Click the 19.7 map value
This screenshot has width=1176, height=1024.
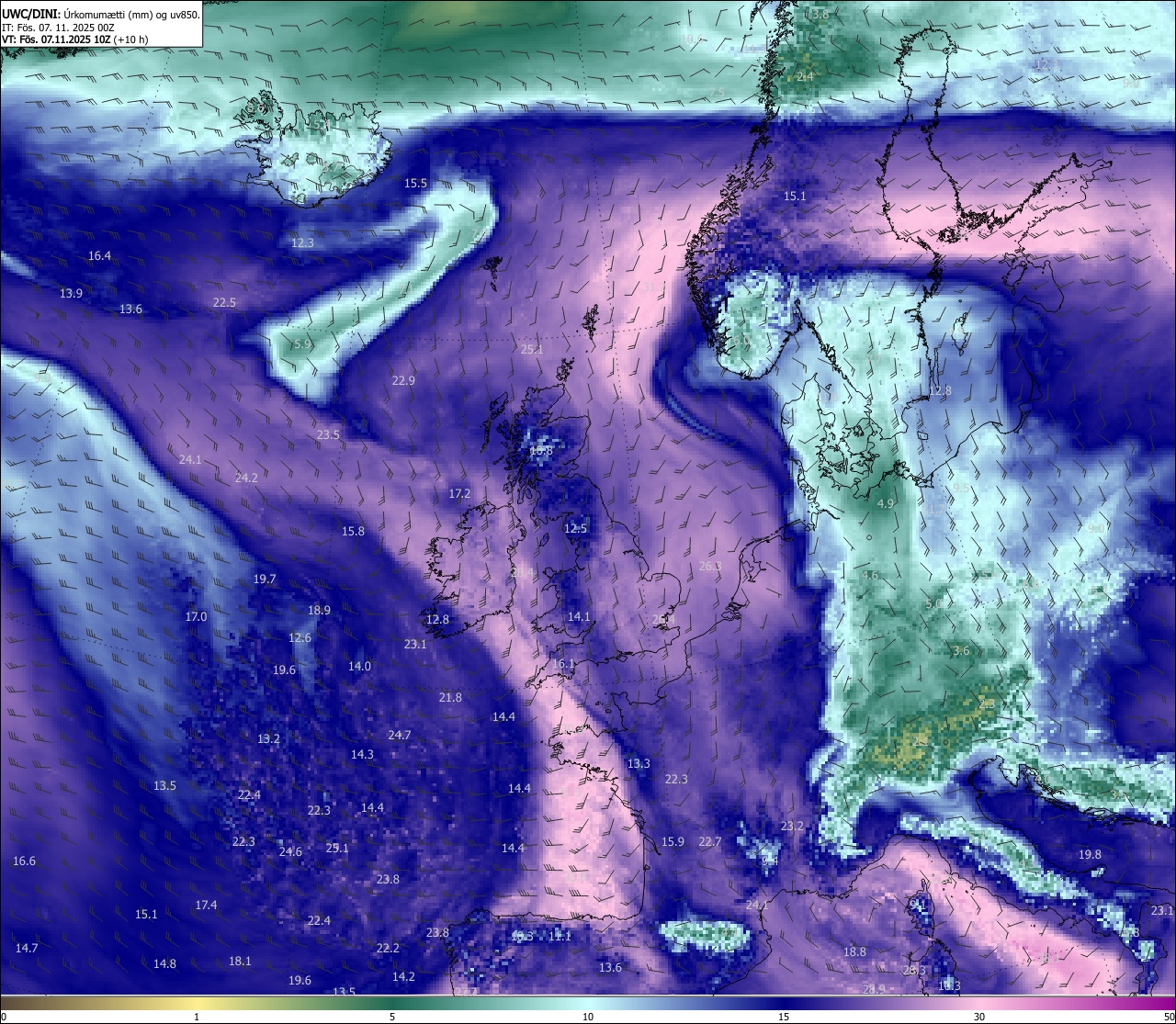265,580
